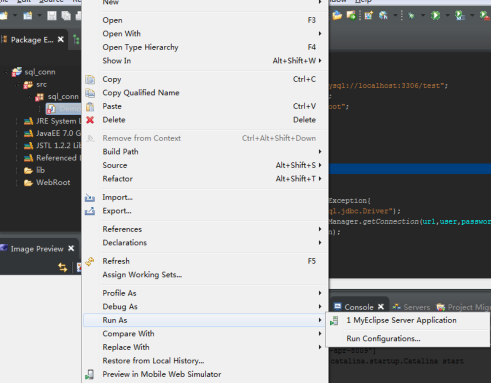Select the sql_conn package under src
Viewport: 491px width, 383px height.
tap(57, 97)
